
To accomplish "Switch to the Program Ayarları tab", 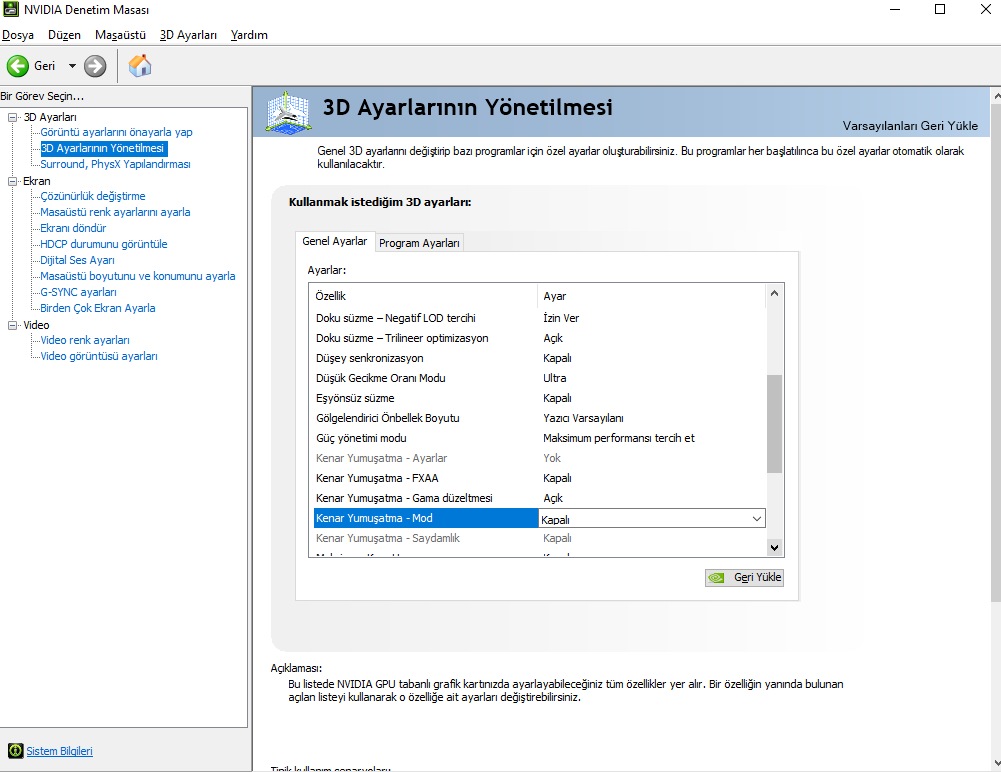I will (419, 243).
